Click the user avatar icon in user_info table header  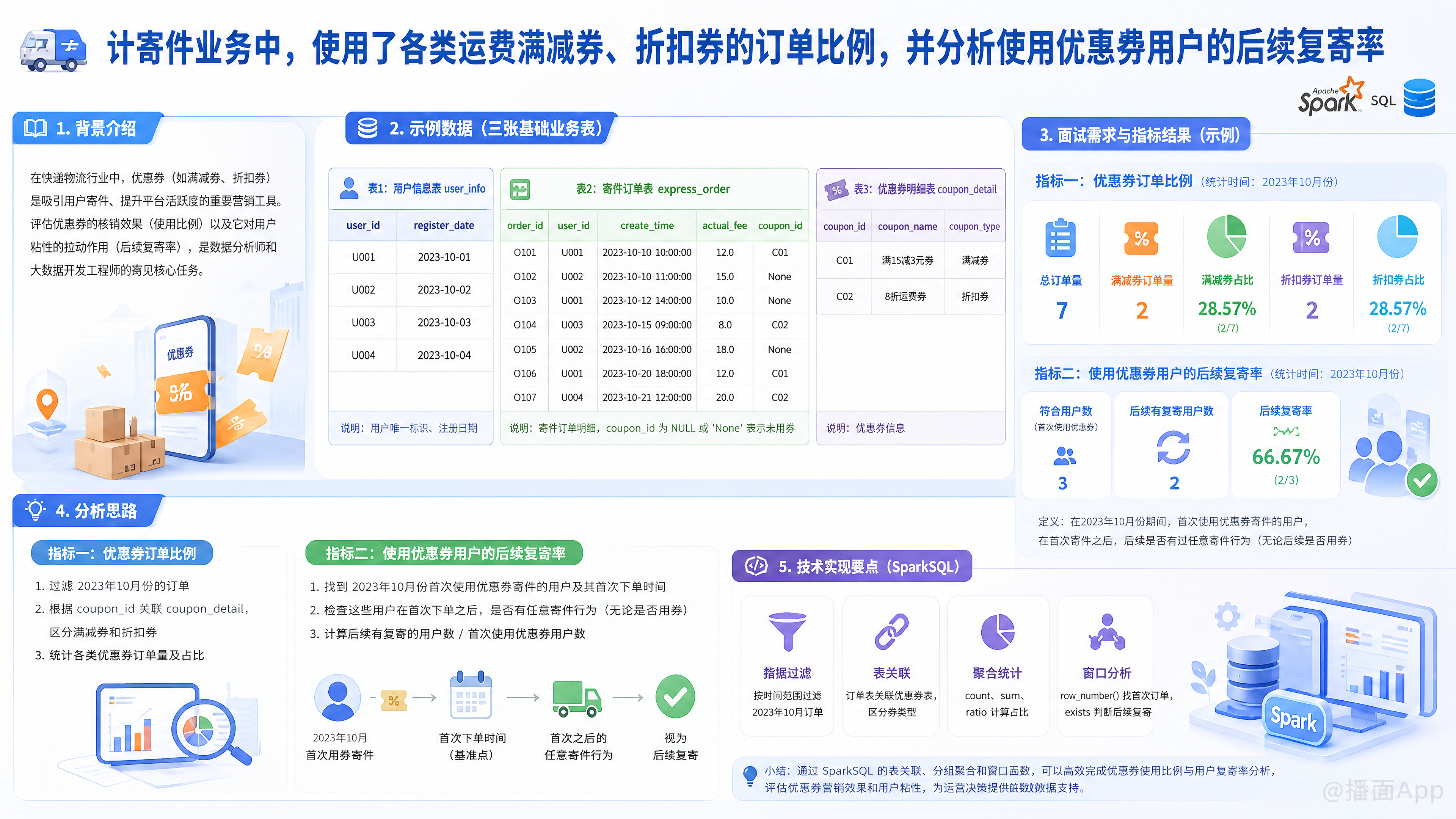[349, 188]
